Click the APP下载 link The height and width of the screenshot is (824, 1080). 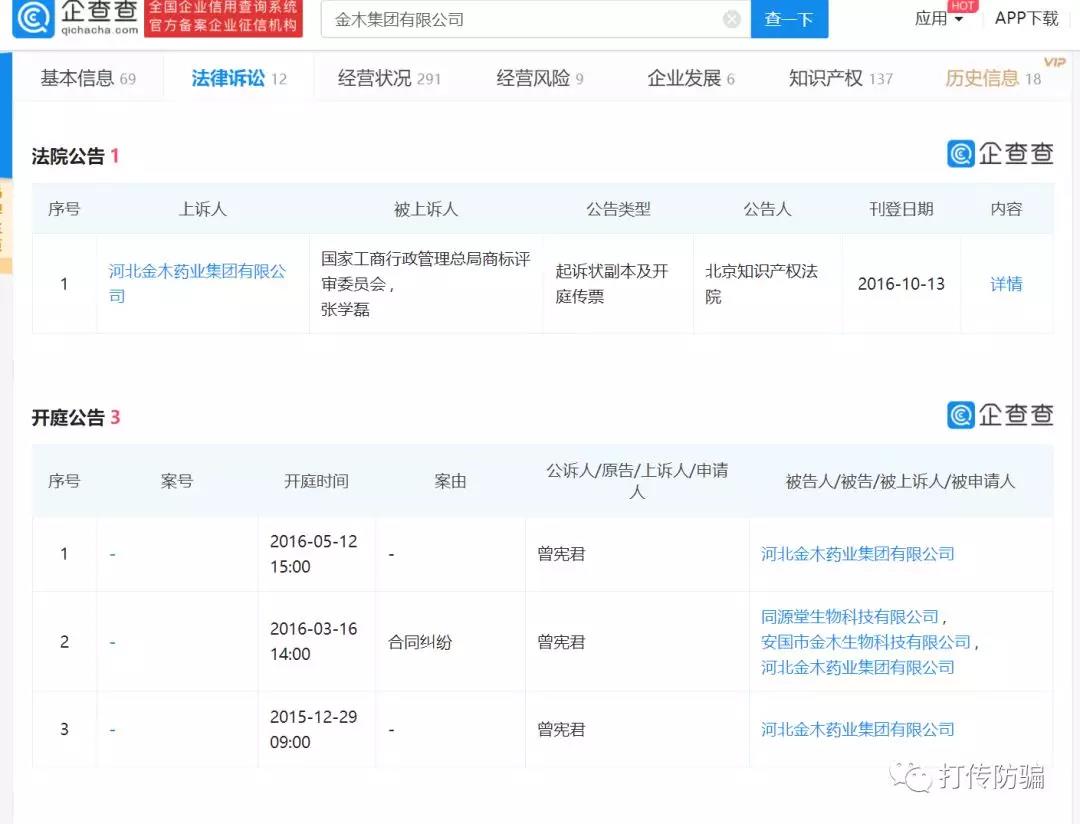(1026, 19)
